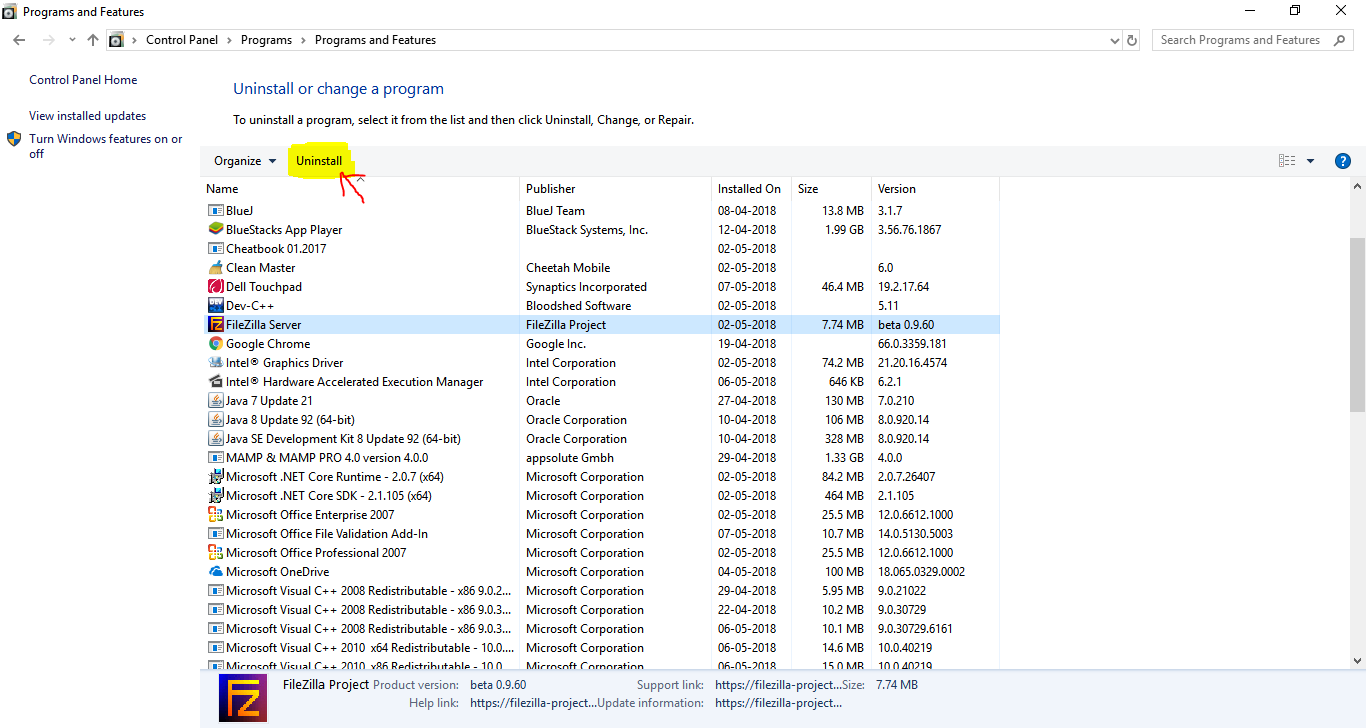Click the Office Professional 2007 icon
The image size is (1366, 728).
(215, 553)
